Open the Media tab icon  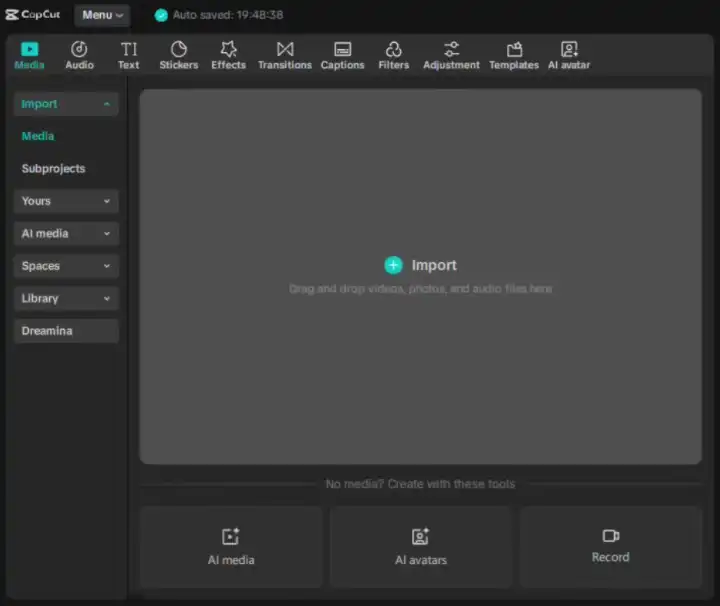pos(29,49)
